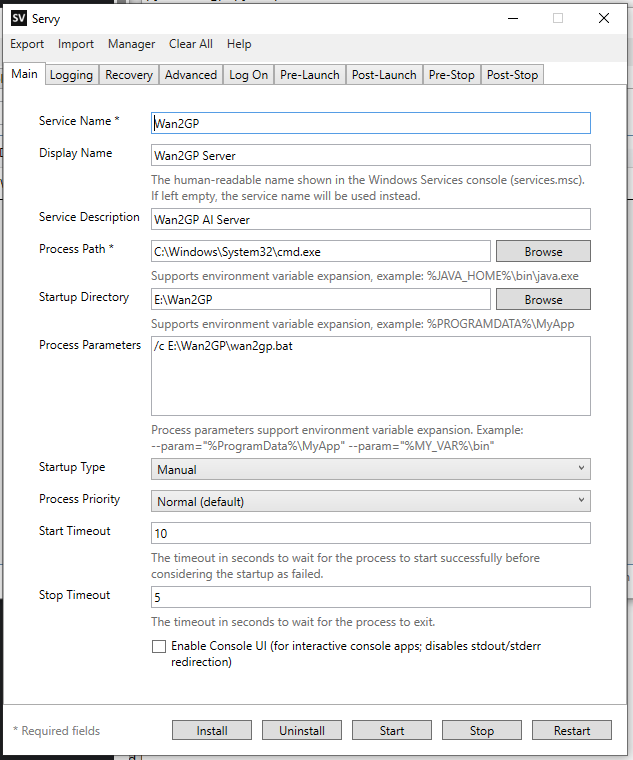The width and height of the screenshot is (633, 760).
Task: Minimize the Servy window
Action: [513, 18]
